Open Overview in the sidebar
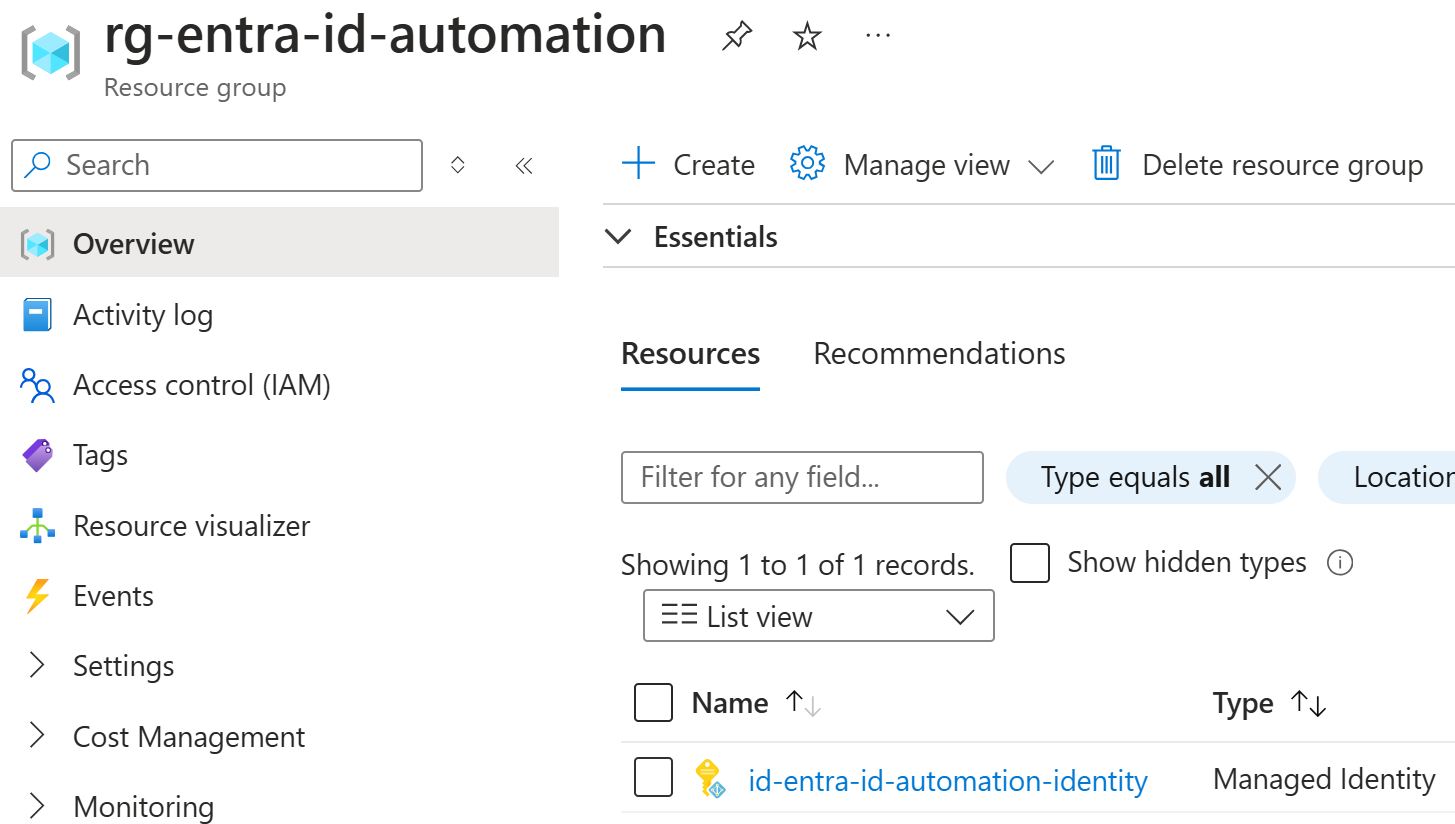This screenshot has width=1455, height=824. (279, 243)
